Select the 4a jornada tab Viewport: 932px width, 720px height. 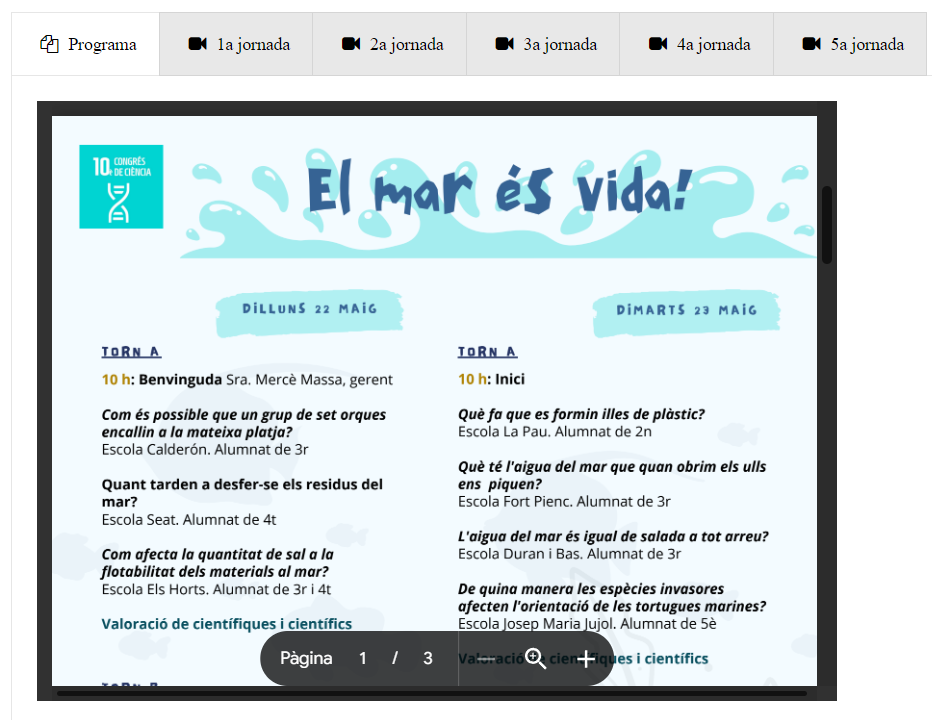[697, 44]
